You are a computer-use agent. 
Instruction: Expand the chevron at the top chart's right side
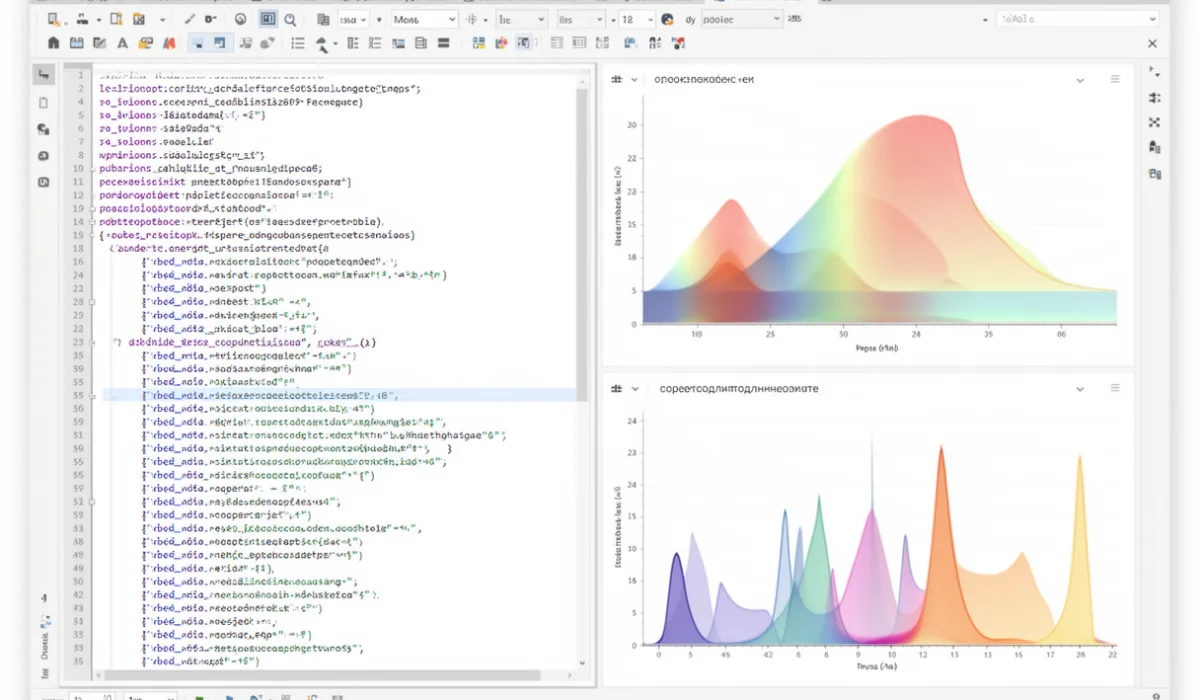click(1080, 79)
